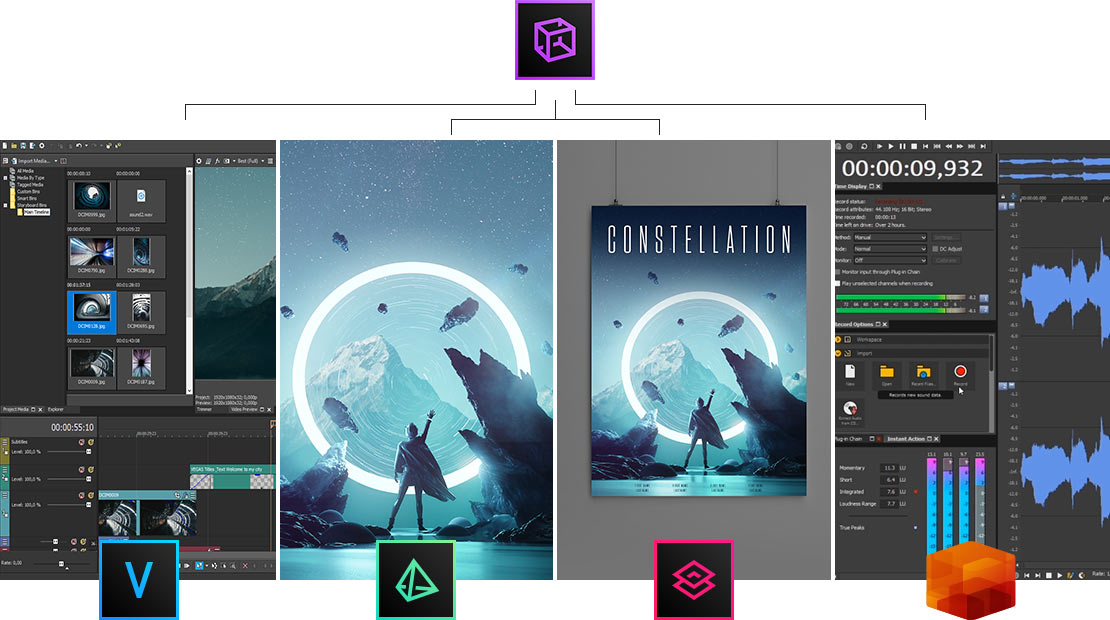Image resolution: width=1110 pixels, height=620 pixels.
Task: Switch to Video Preview tab
Action: [x=244, y=409]
